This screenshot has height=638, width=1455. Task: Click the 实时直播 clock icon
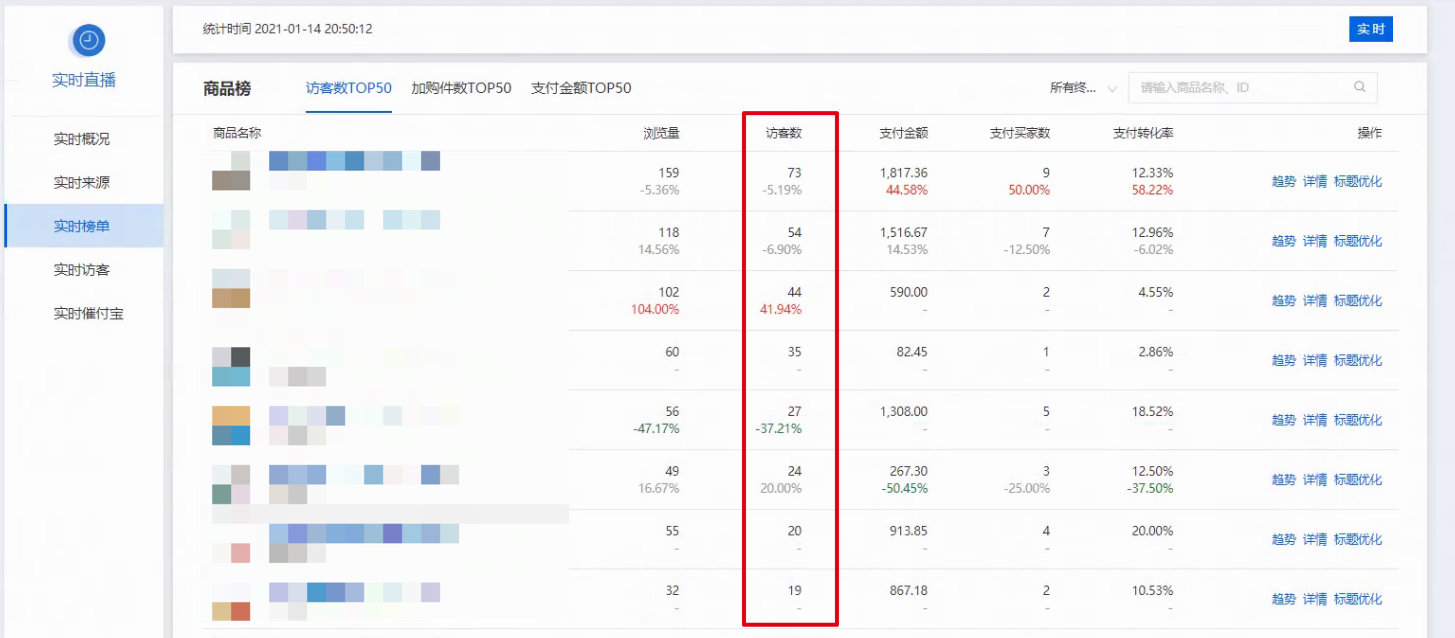click(86, 40)
